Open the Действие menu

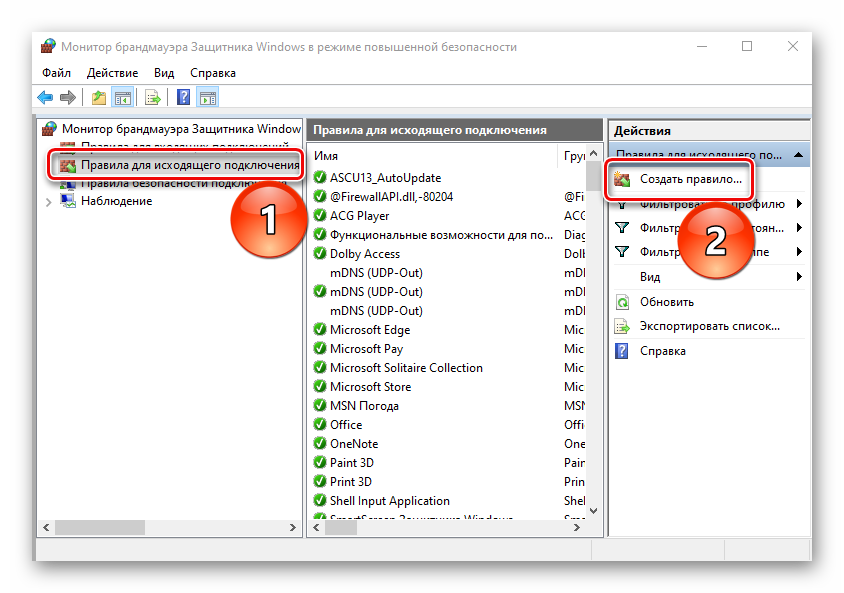112,73
